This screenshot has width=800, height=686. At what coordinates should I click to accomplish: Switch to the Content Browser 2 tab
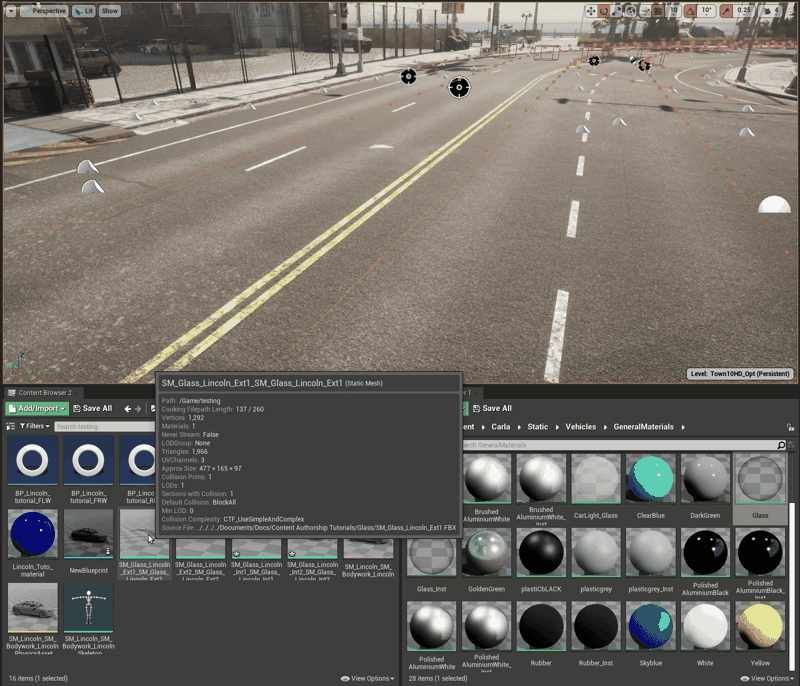click(44, 392)
